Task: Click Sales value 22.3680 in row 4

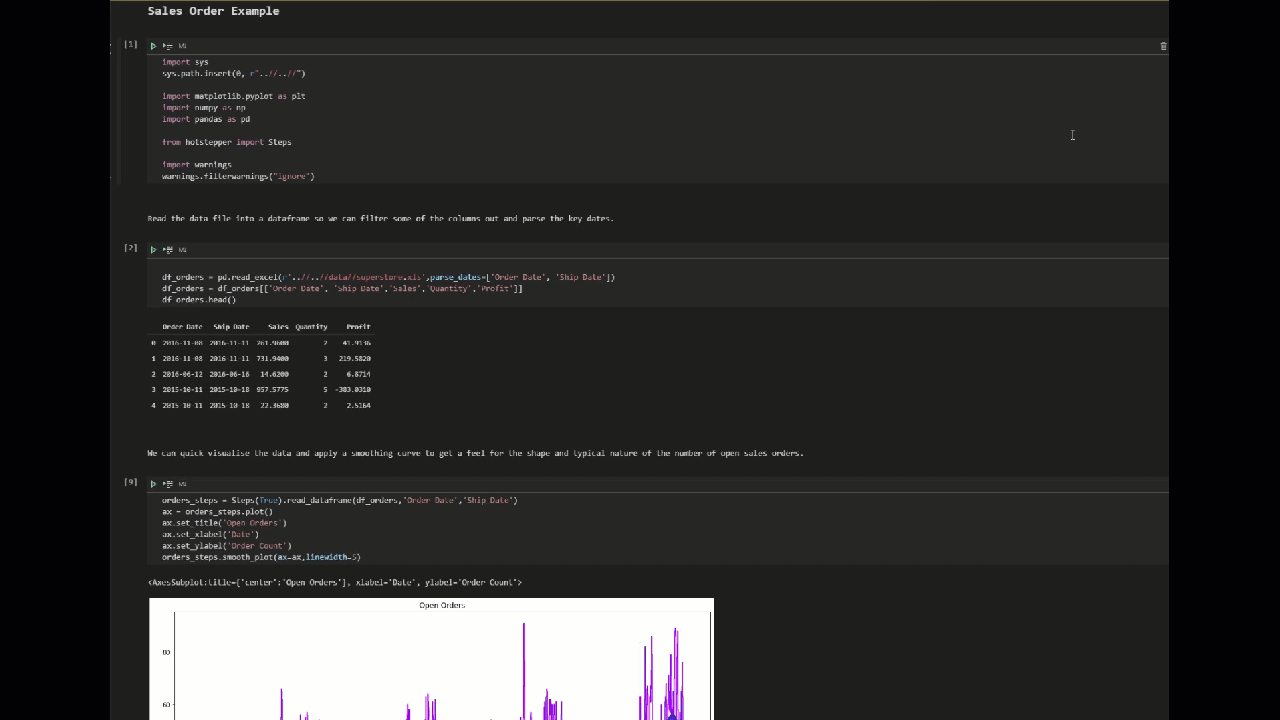Action: [274, 405]
